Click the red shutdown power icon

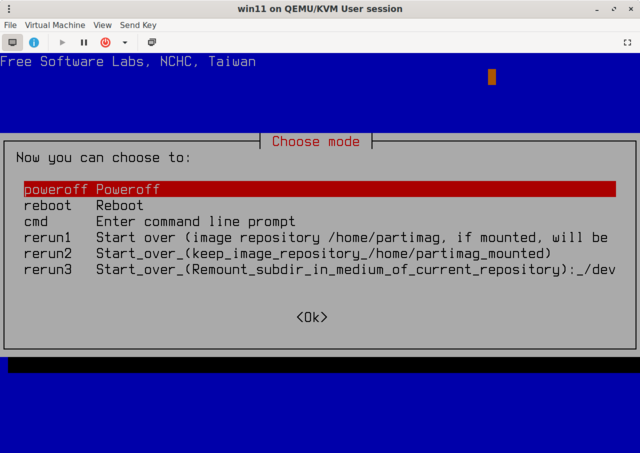click(x=105, y=42)
